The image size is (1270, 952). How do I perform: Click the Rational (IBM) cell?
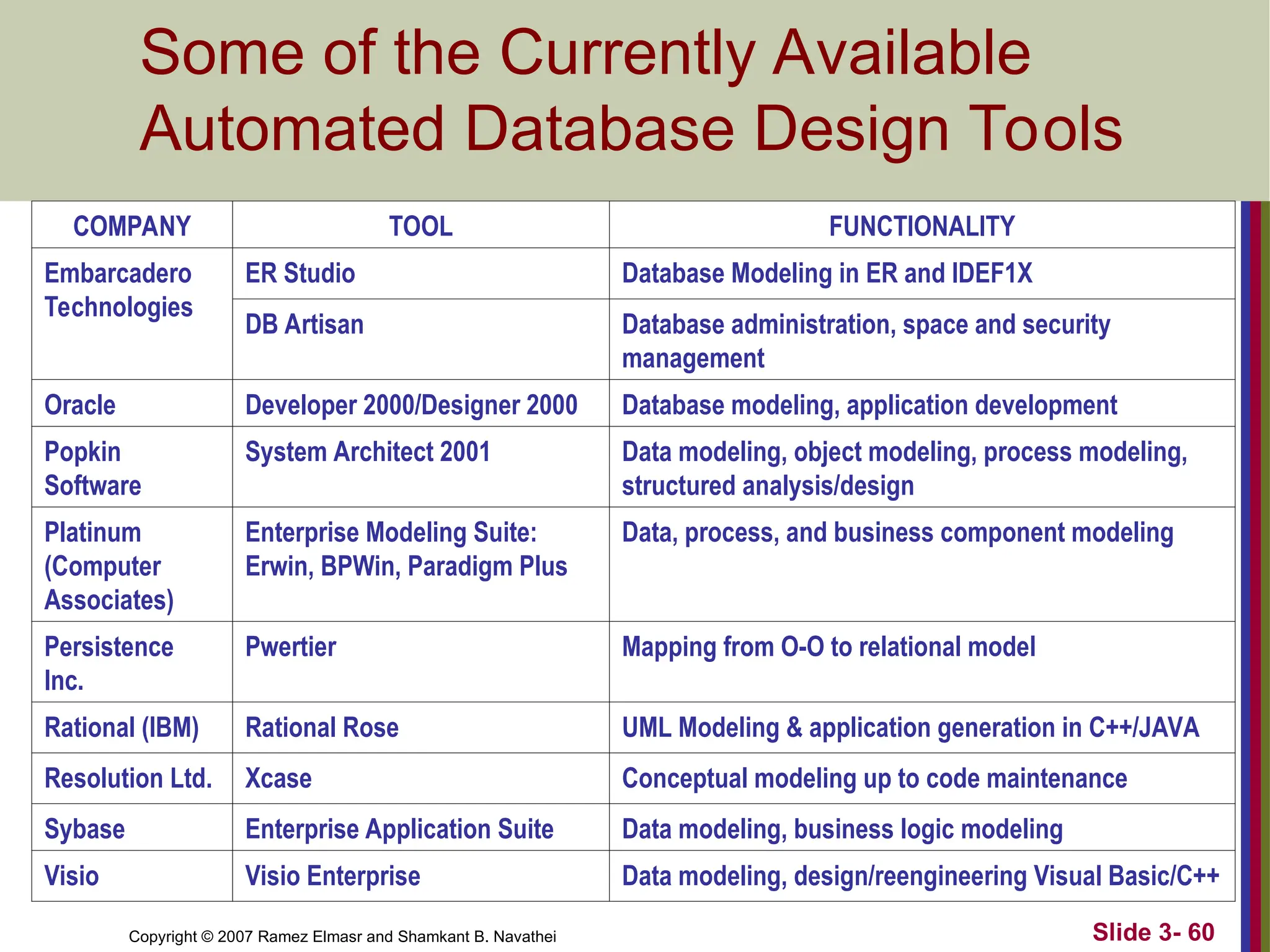click(132, 728)
